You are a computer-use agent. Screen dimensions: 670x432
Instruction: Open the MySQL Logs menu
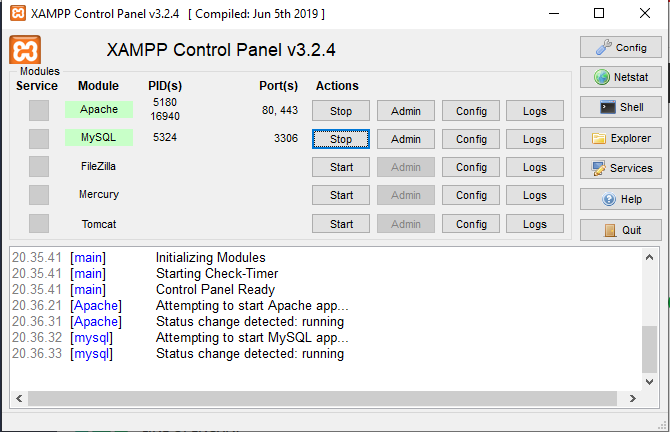[x=535, y=139]
